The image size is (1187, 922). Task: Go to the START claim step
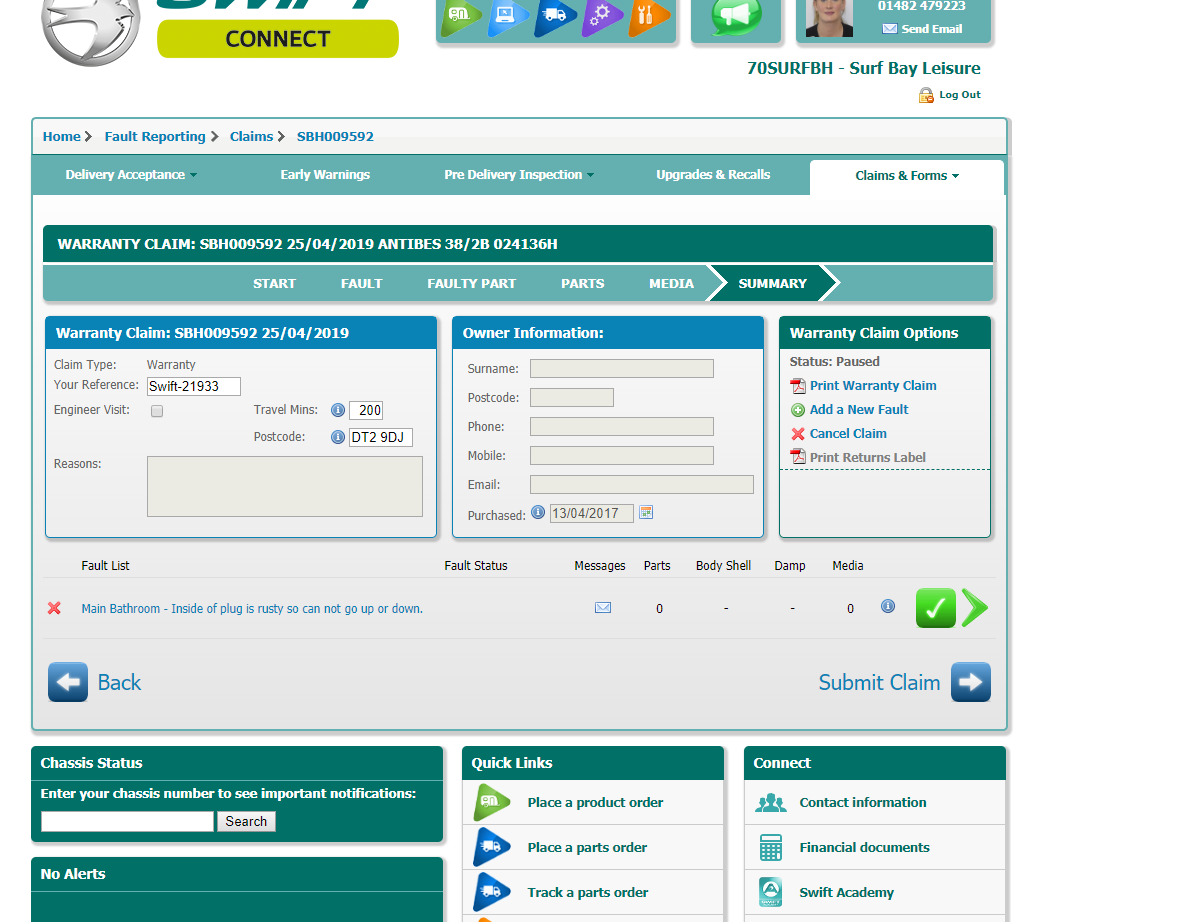pyautogui.click(x=274, y=283)
